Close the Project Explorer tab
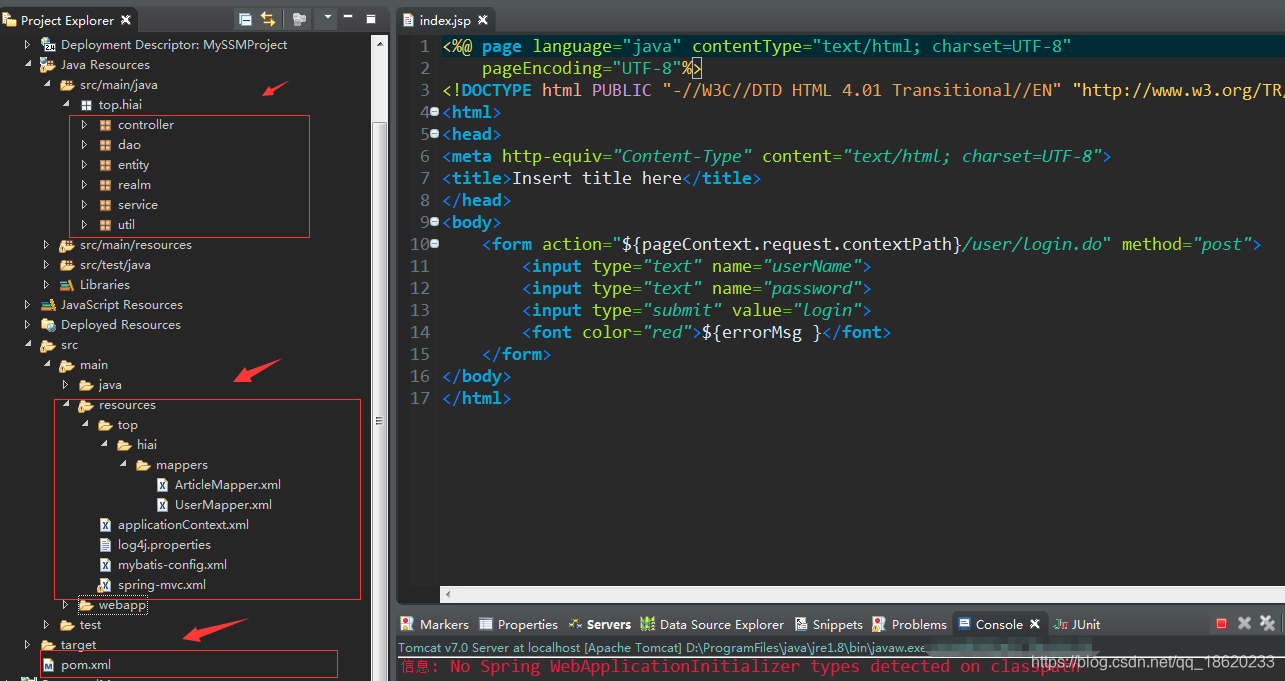The height and width of the screenshot is (681, 1285). (126, 20)
